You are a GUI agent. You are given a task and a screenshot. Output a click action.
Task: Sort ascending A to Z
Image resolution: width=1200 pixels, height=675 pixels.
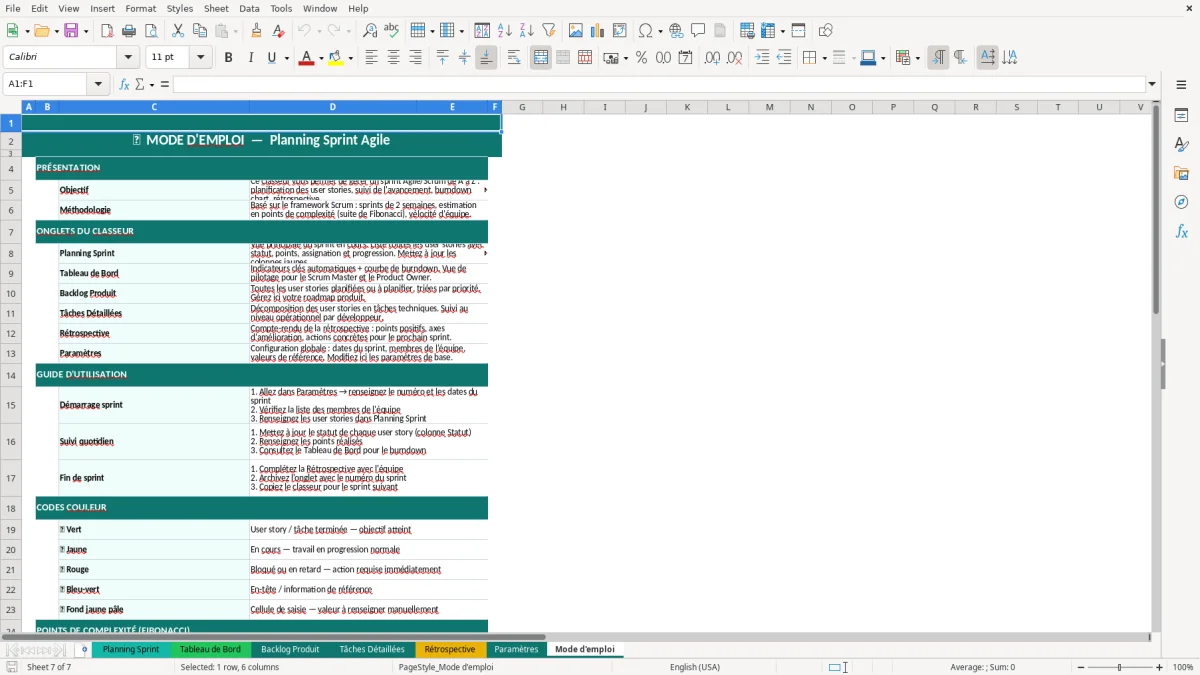tap(505, 31)
